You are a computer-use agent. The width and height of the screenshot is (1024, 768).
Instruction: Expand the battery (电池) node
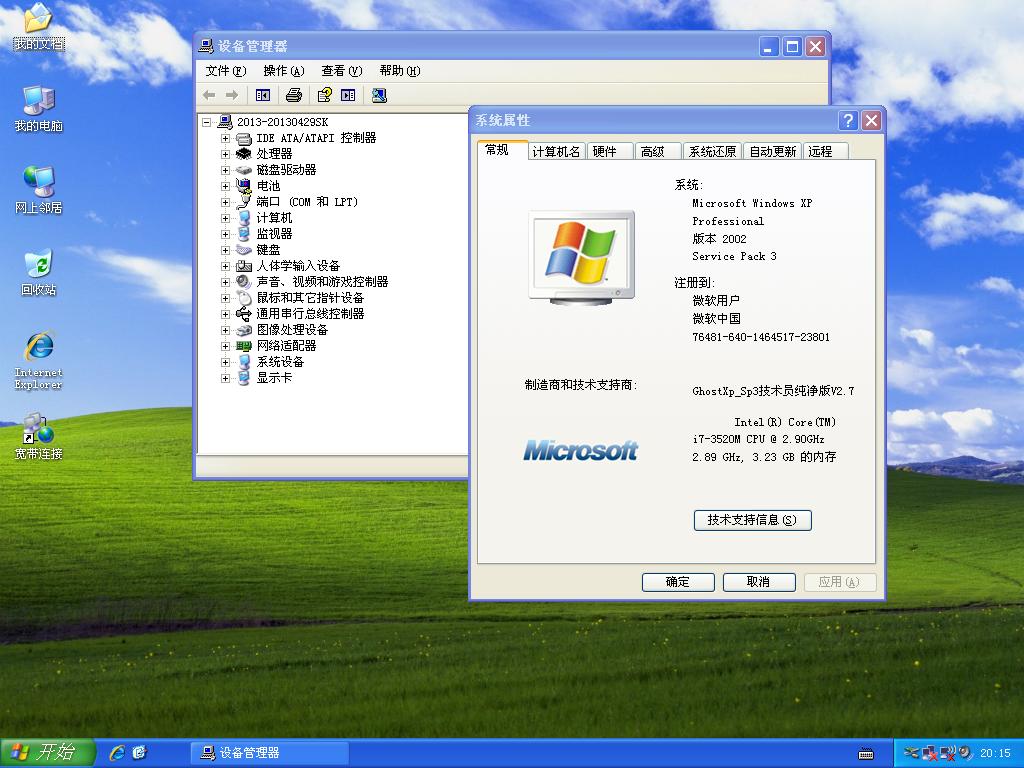225,186
